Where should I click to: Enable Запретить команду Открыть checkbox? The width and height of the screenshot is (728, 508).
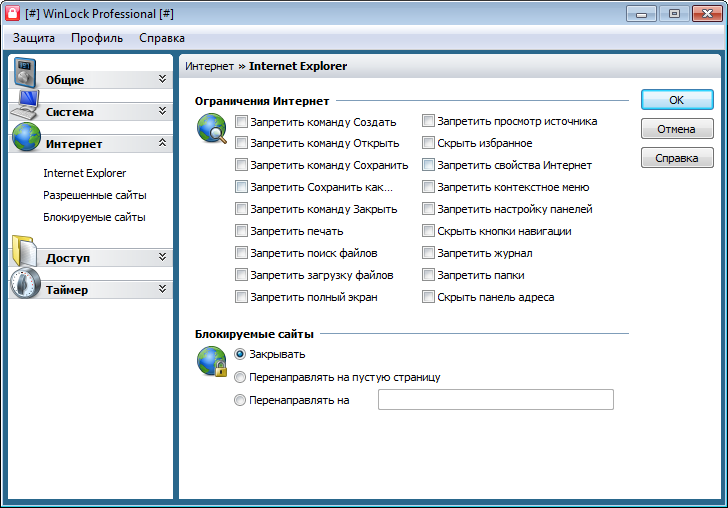coord(241,143)
